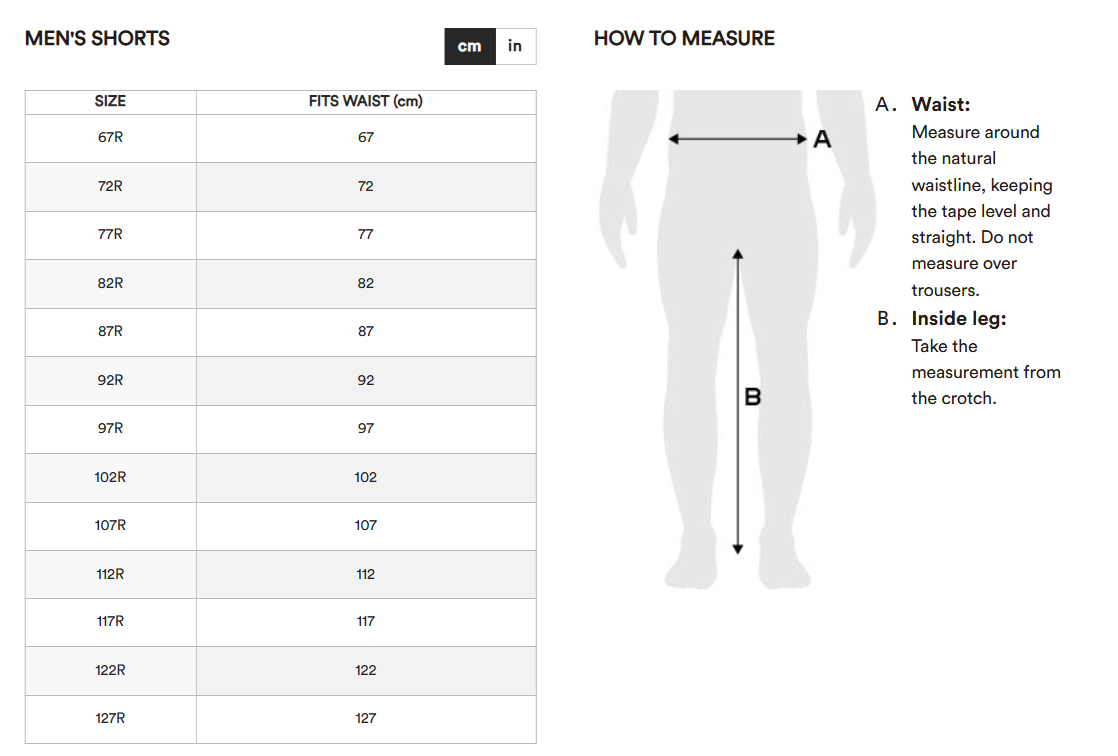Click the SIZE column header
Screen dimensions: 1118x756
(110, 102)
